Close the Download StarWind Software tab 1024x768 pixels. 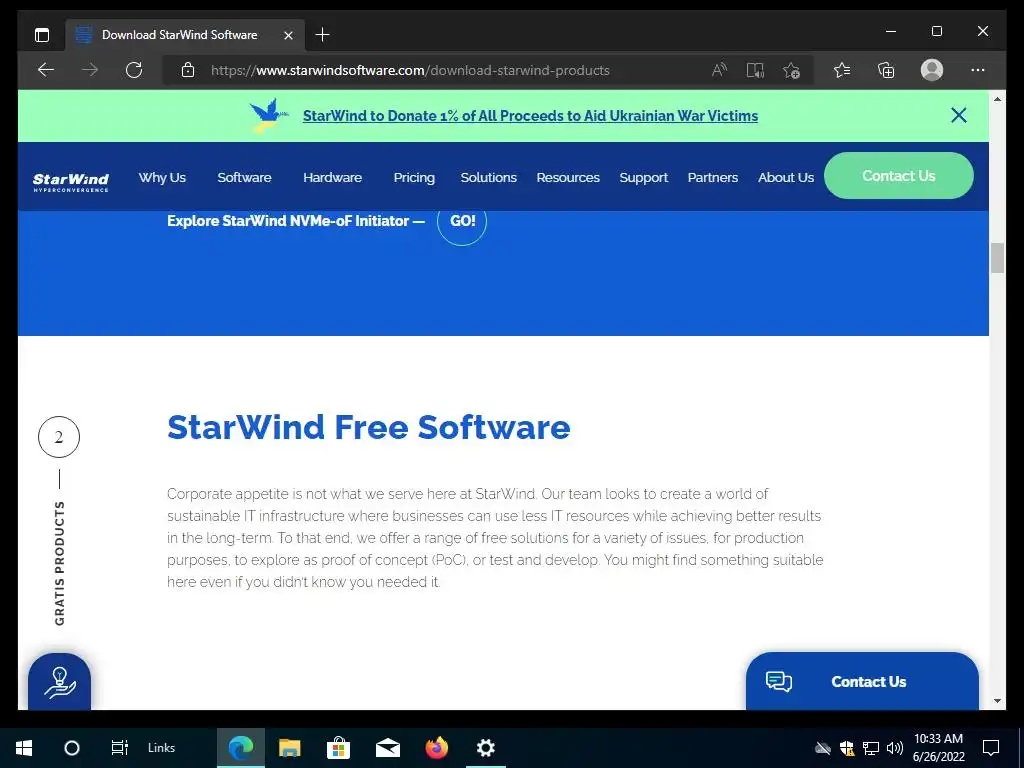click(x=288, y=35)
